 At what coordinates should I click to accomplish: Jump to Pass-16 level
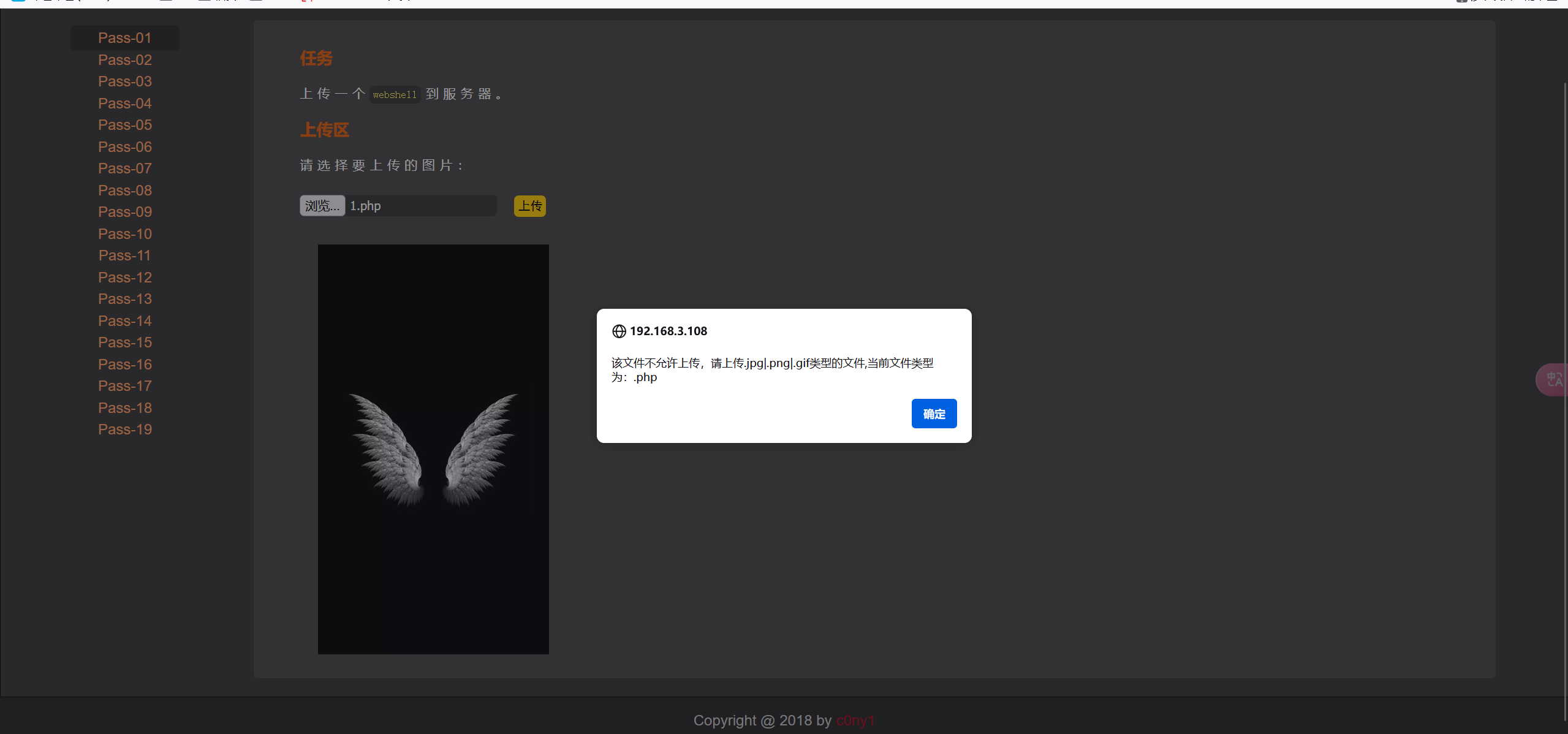125,365
